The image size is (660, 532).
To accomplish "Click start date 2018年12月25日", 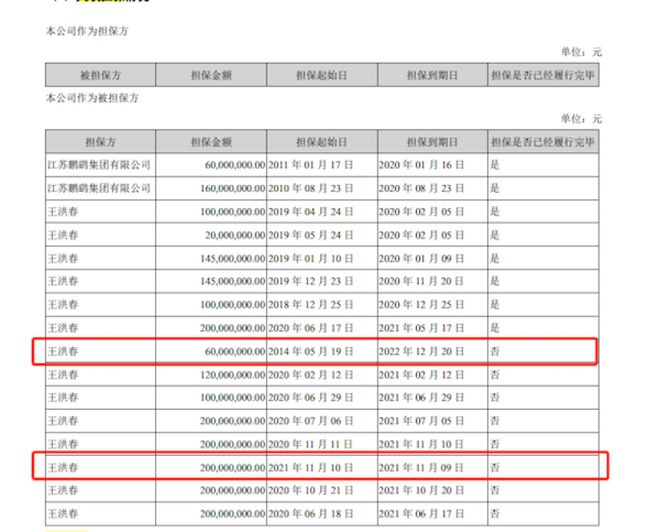I will (311, 304).
